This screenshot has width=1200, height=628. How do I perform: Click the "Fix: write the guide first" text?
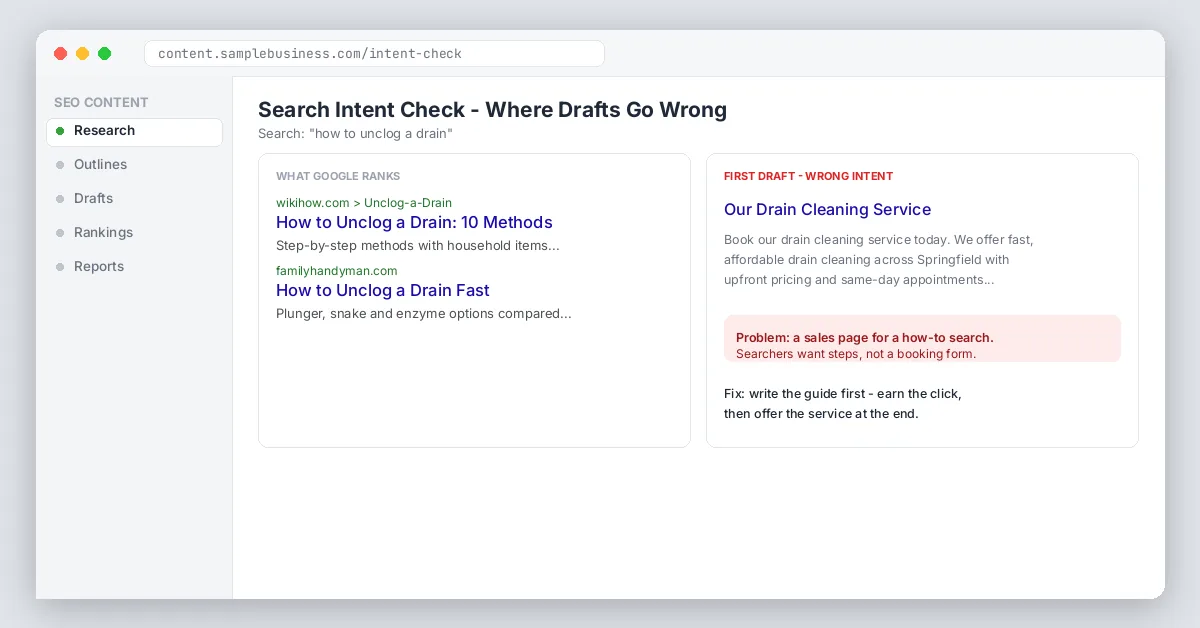[843, 404]
